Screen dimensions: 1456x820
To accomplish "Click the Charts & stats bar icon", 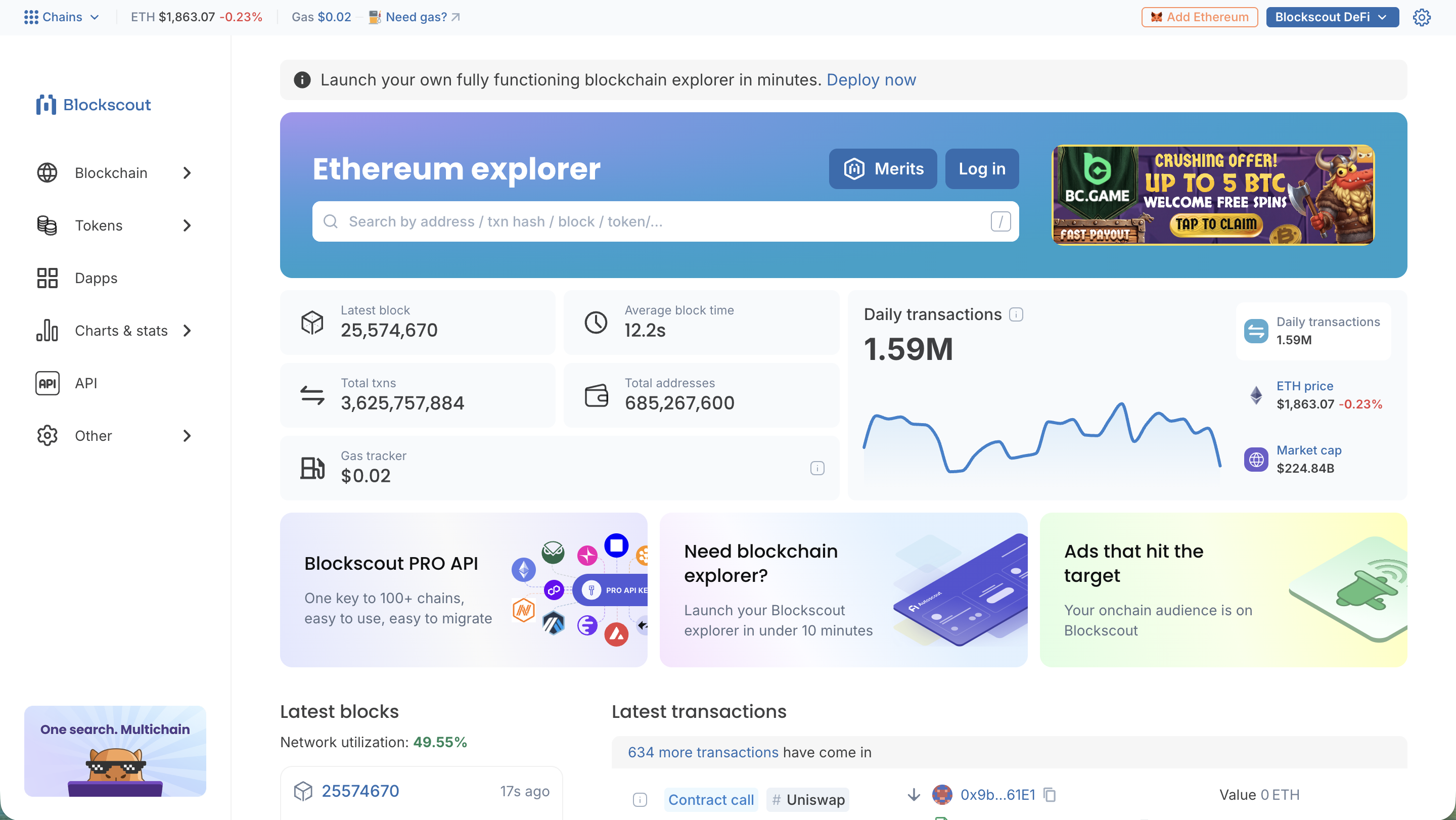I will (x=47, y=331).
